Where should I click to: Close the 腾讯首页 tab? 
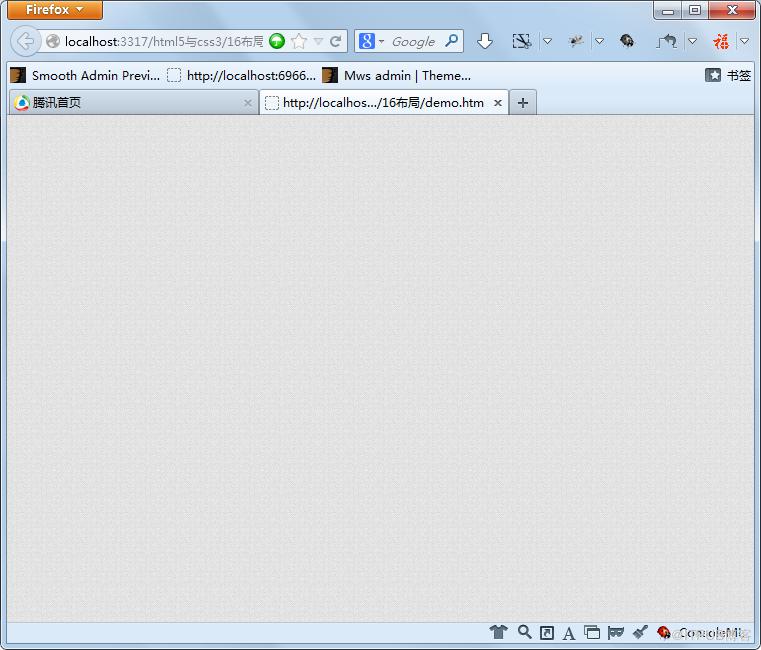[248, 103]
